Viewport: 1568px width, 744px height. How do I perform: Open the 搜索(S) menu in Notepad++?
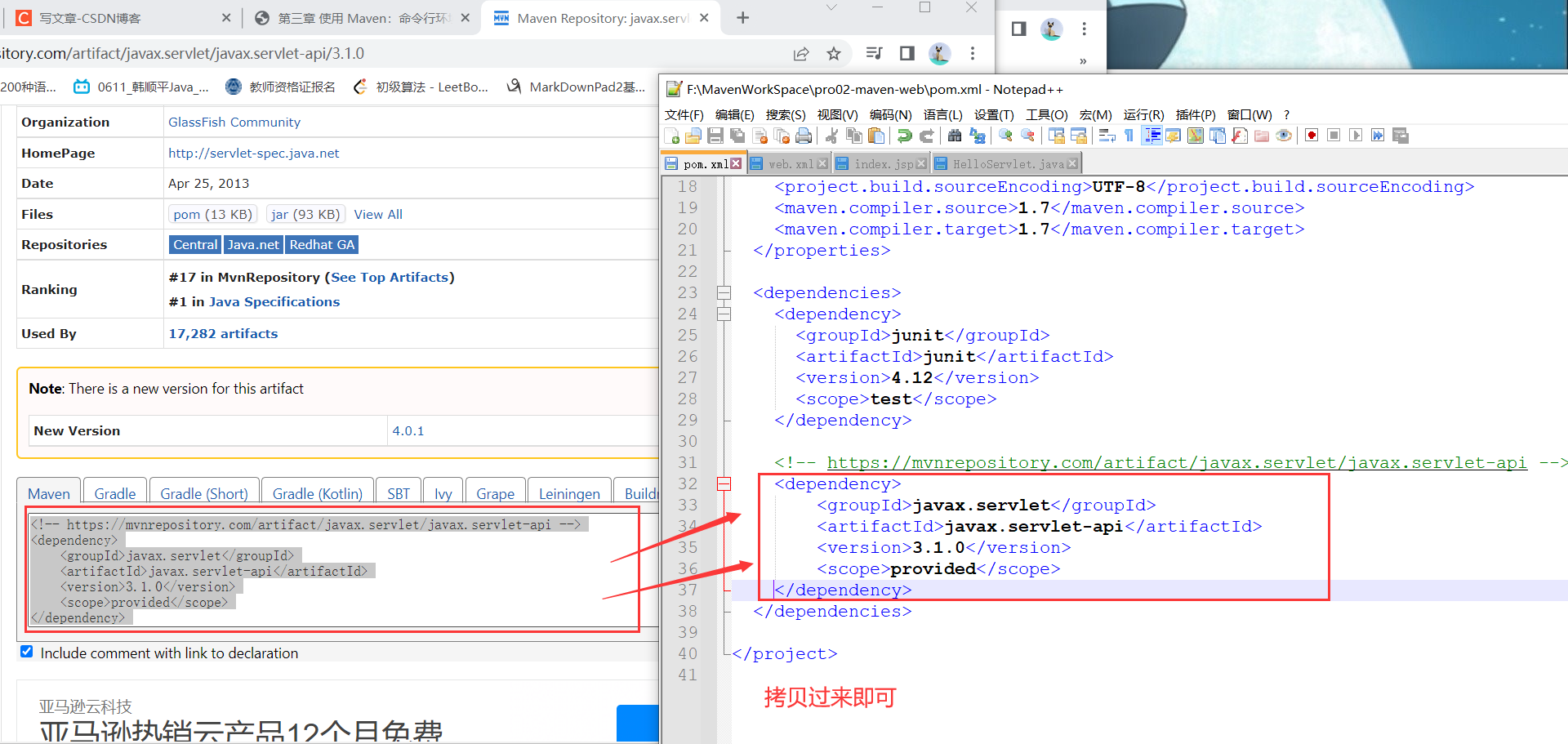tap(785, 114)
